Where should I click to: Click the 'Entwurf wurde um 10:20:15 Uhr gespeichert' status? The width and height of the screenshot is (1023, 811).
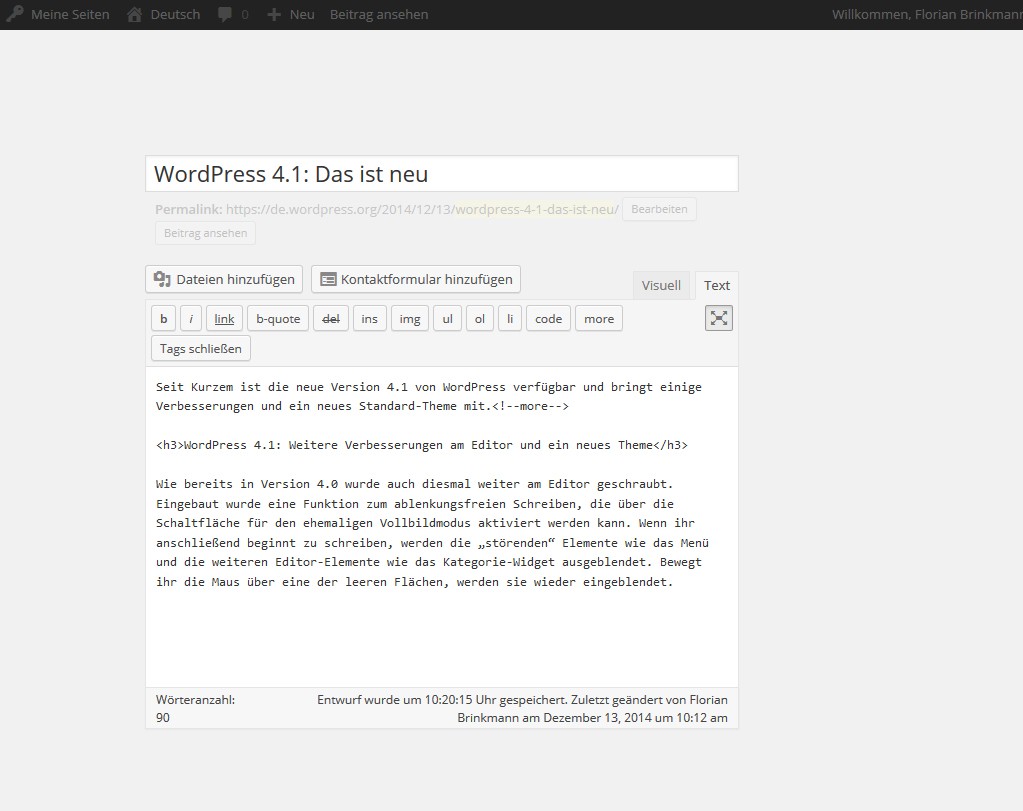pos(442,699)
